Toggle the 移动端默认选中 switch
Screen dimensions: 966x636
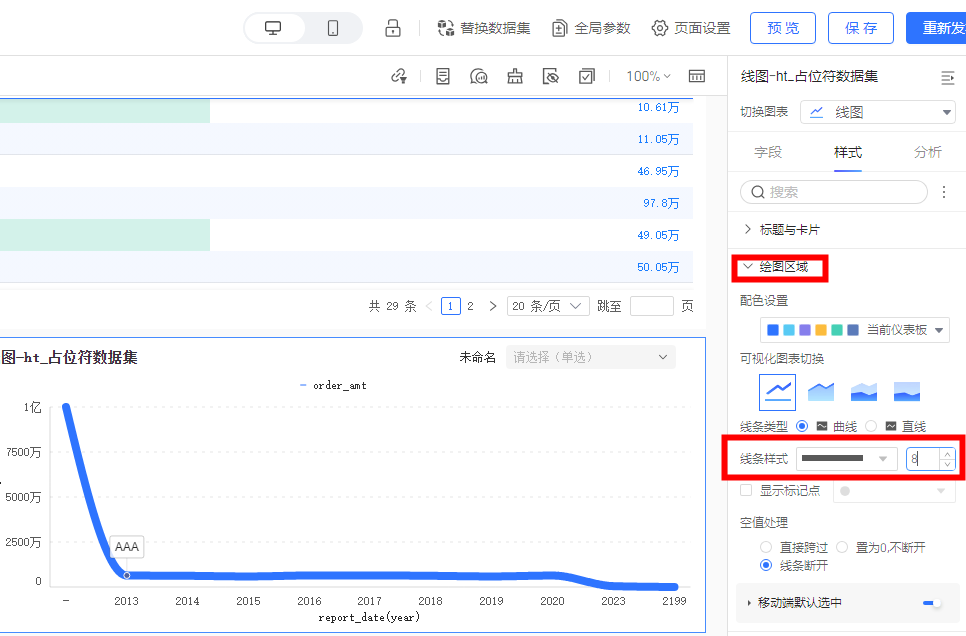click(931, 603)
